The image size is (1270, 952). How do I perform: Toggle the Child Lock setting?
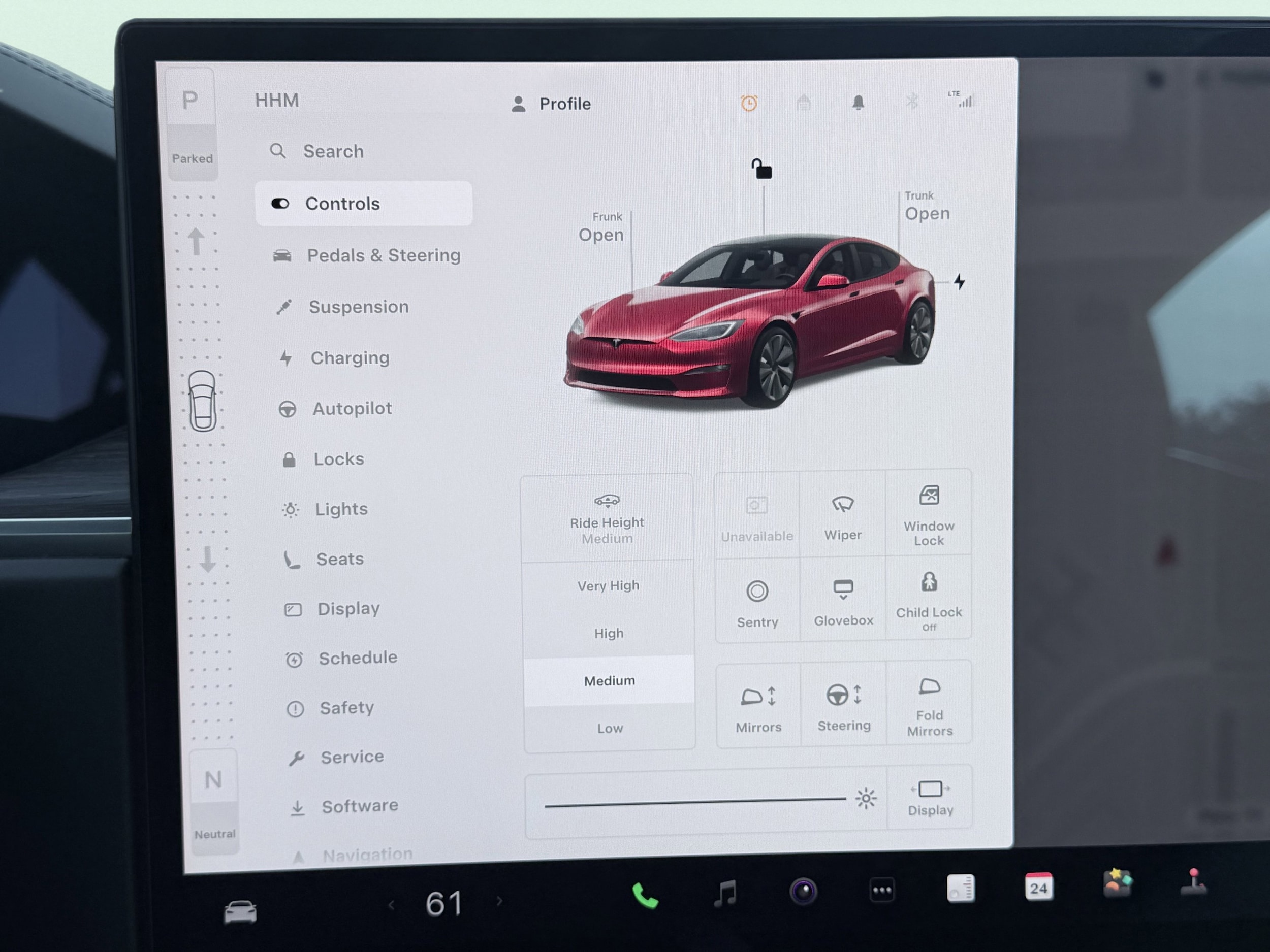[929, 600]
